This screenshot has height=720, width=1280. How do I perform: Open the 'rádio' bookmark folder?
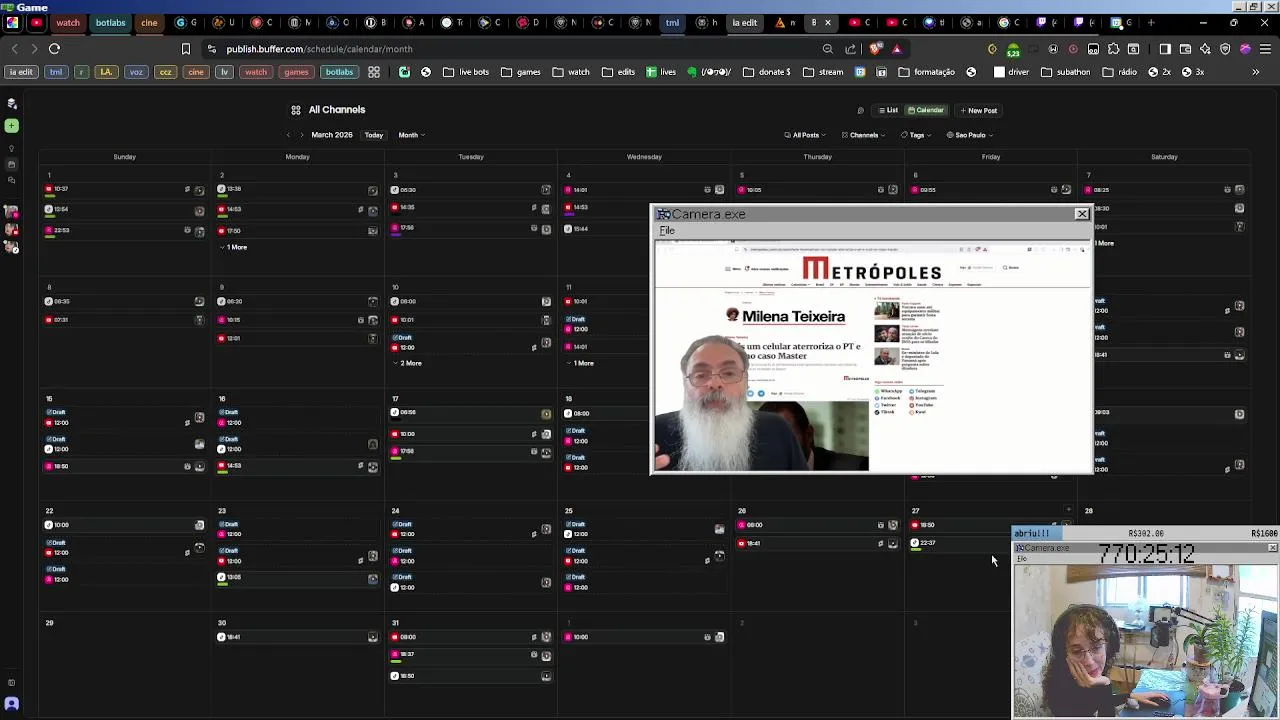(x=1119, y=72)
